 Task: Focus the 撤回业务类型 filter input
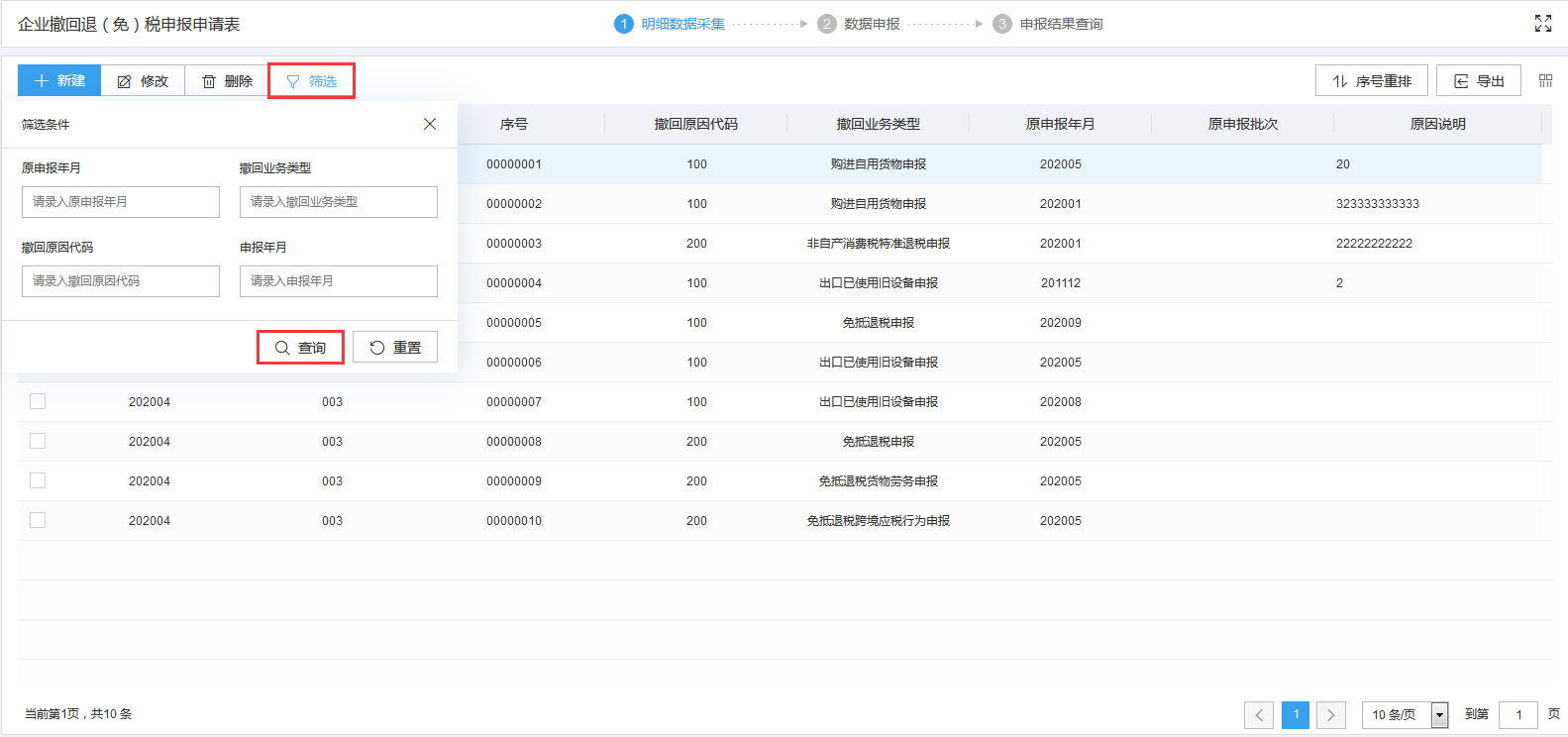tap(338, 202)
